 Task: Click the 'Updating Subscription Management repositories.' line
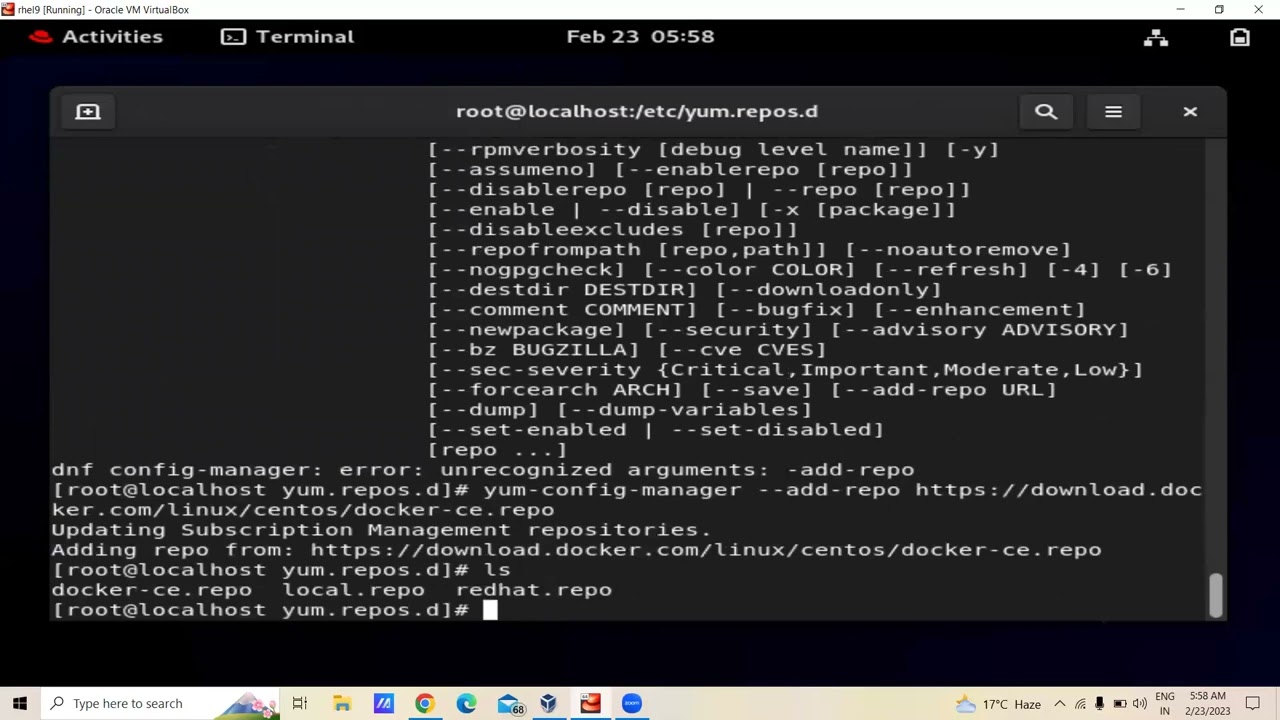pos(381,530)
